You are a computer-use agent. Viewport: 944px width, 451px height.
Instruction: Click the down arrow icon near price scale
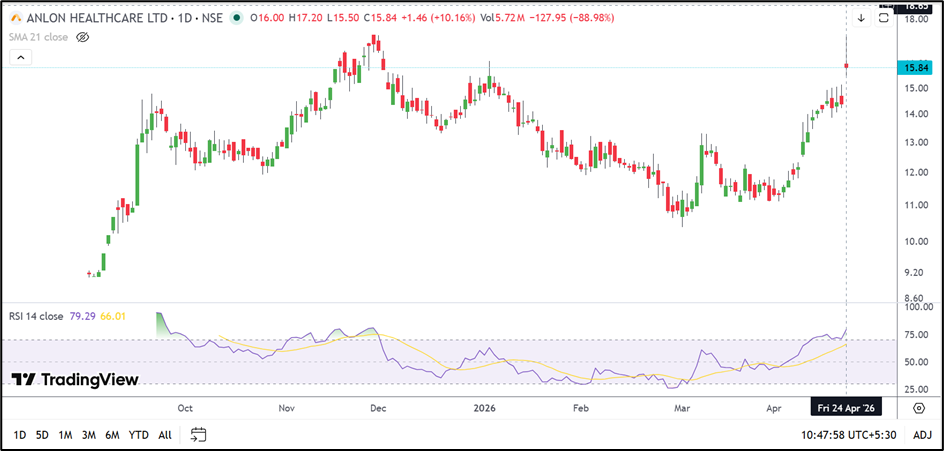coord(861,18)
